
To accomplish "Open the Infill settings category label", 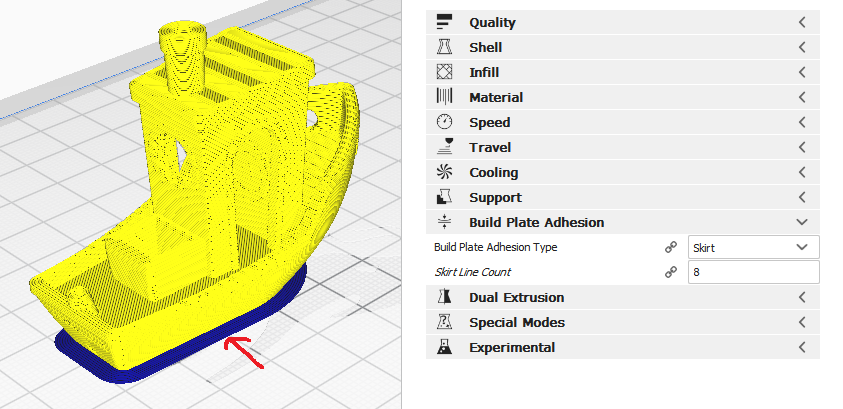I will pos(484,72).
